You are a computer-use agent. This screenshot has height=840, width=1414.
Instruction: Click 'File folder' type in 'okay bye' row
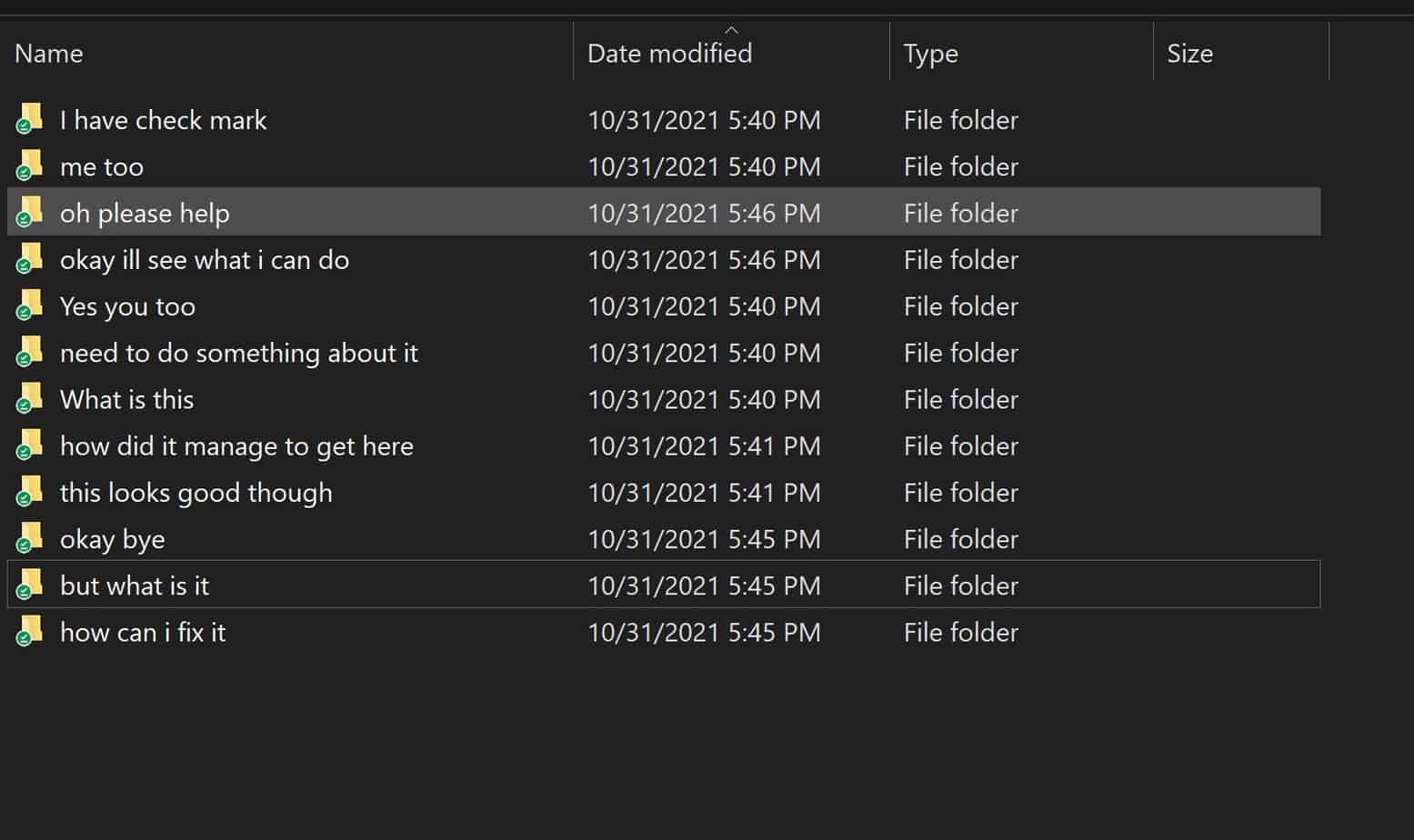click(960, 538)
